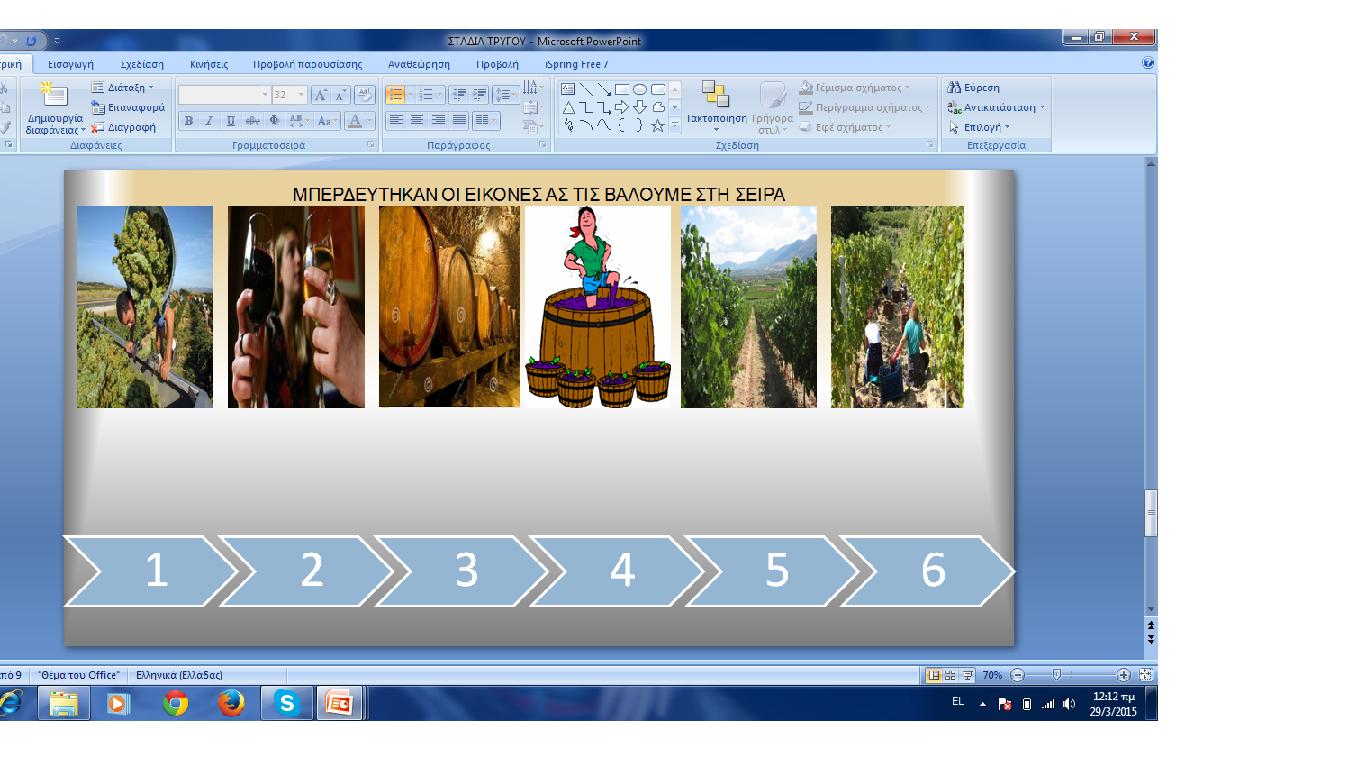Select the Right Arrow shape
Viewport: 1366px width, 768px height.
(x=622, y=107)
